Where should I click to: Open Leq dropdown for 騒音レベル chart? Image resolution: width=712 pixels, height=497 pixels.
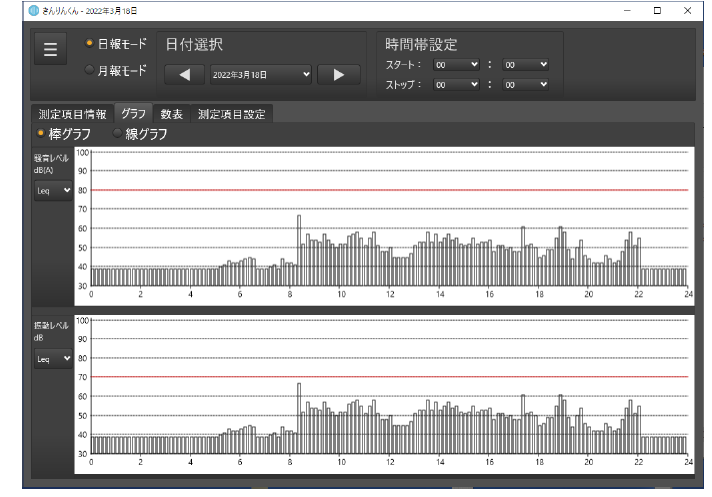53,189
